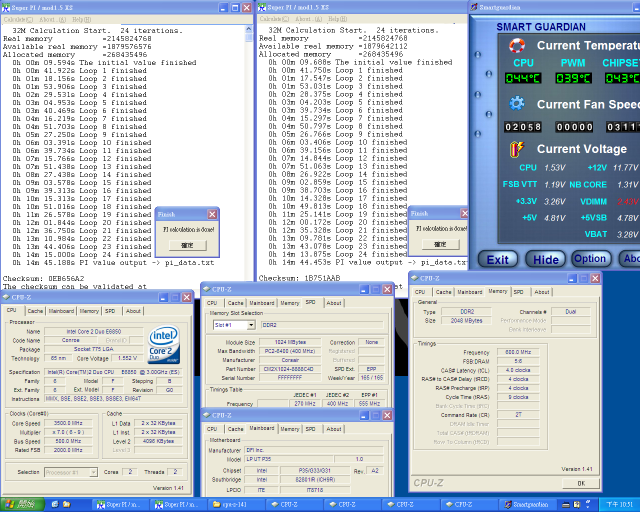Select SPD tab in CPU-Z Mainboard window

click(311, 429)
